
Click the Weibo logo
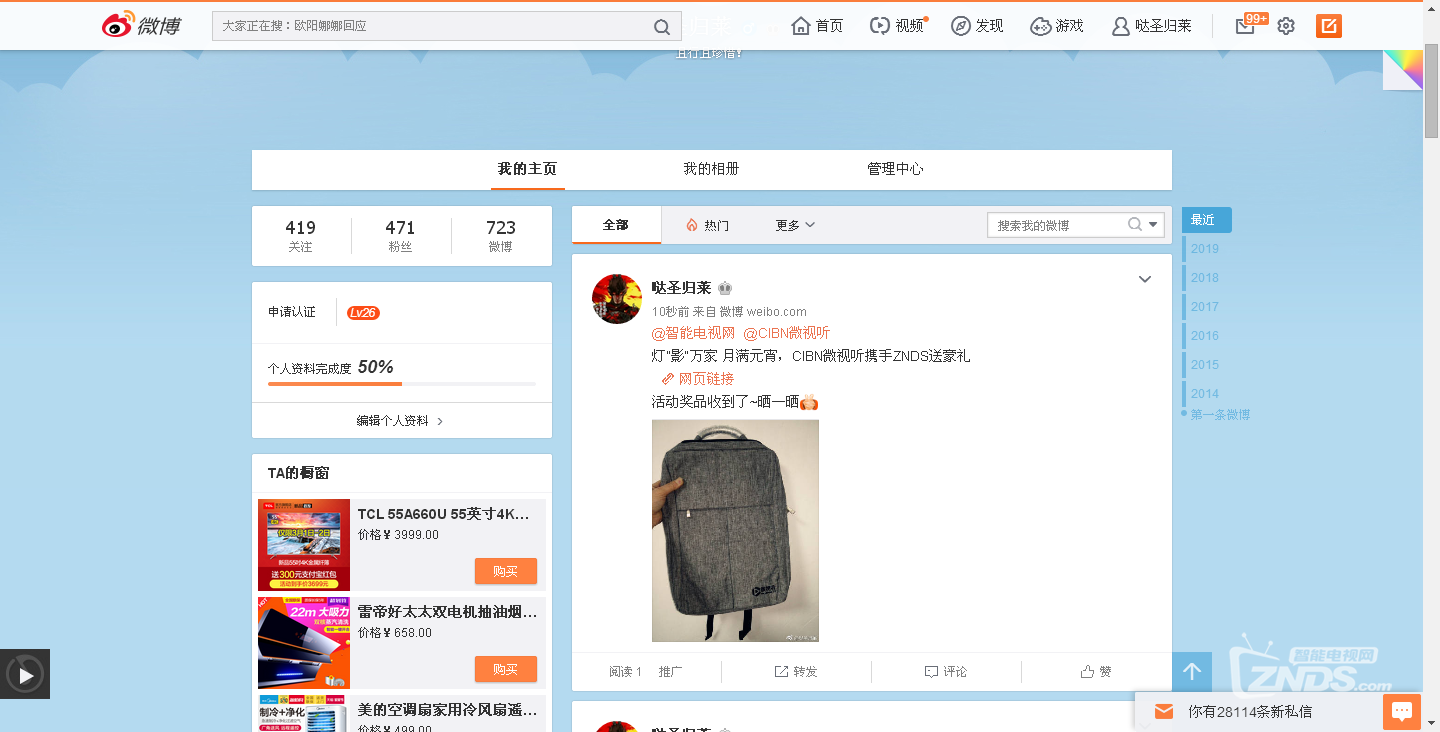click(x=141, y=26)
